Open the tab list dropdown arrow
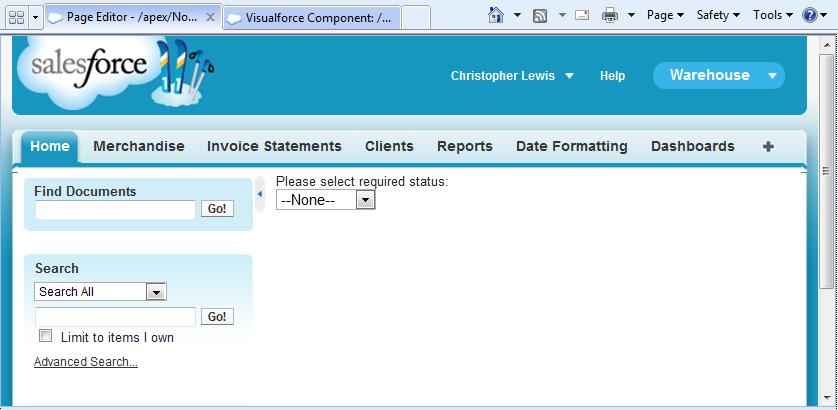The height and width of the screenshot is (410, 838). click(36, 18)
